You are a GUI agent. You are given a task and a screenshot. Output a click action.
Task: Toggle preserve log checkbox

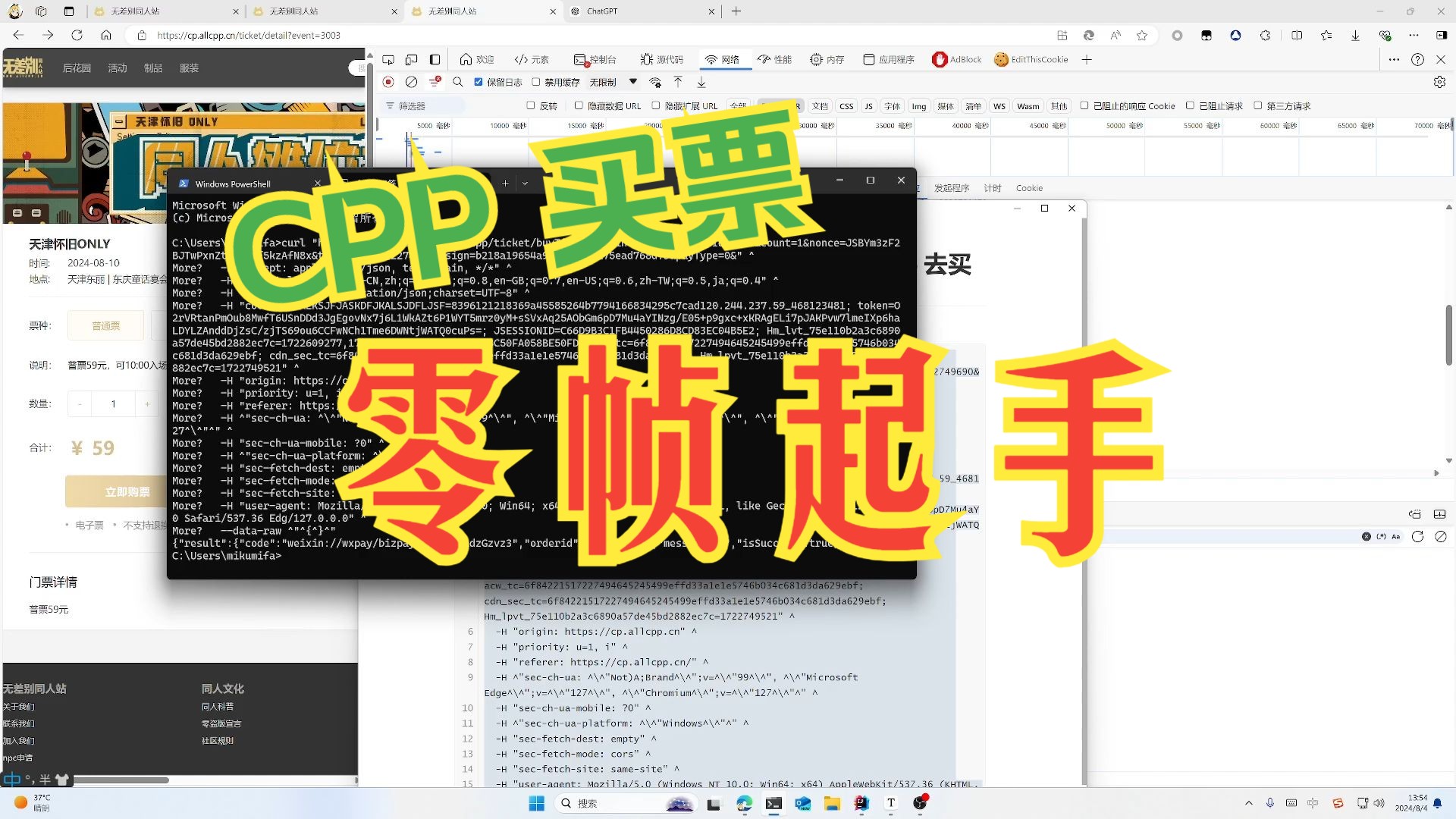point(479,82)
